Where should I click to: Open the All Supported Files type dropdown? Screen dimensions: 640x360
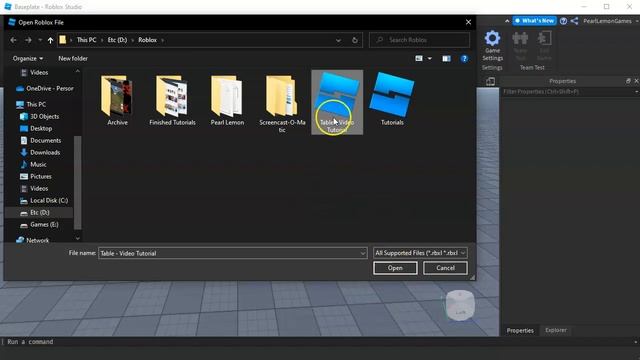(420, 253)
